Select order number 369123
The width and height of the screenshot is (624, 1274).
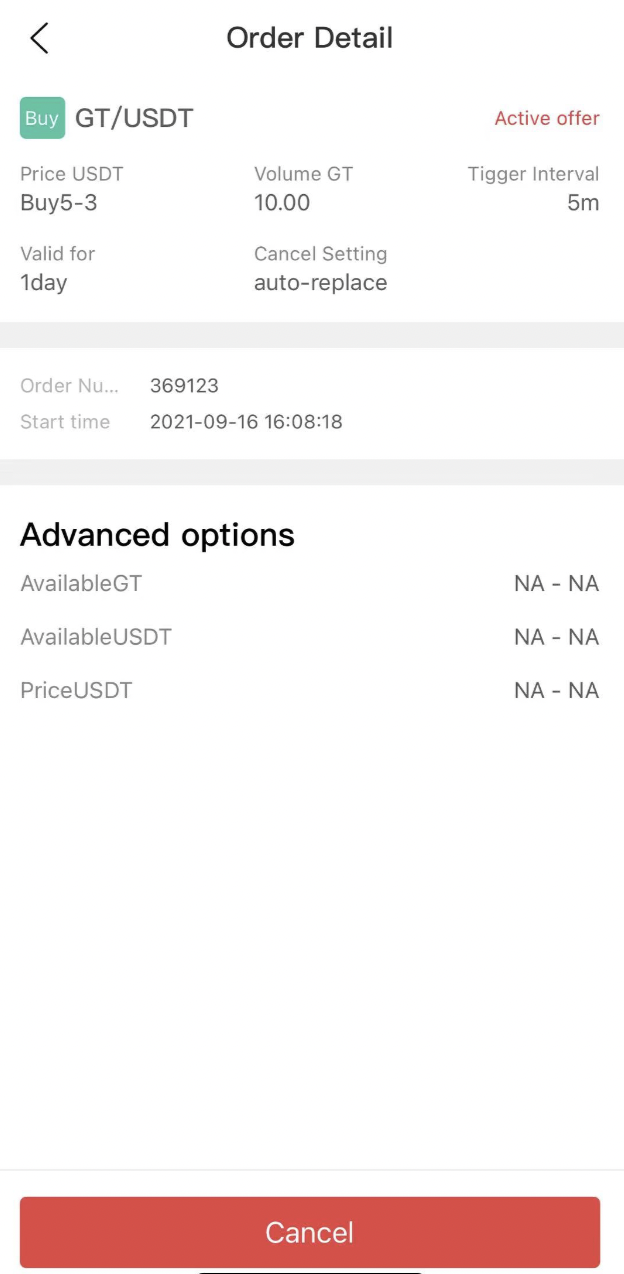184,386
